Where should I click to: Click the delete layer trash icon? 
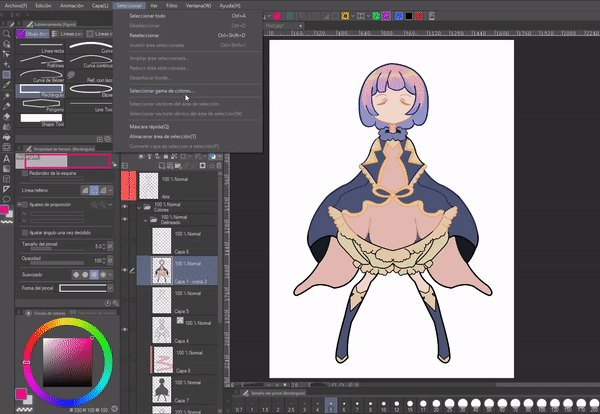pyautogui.click(x=219, y=166)
